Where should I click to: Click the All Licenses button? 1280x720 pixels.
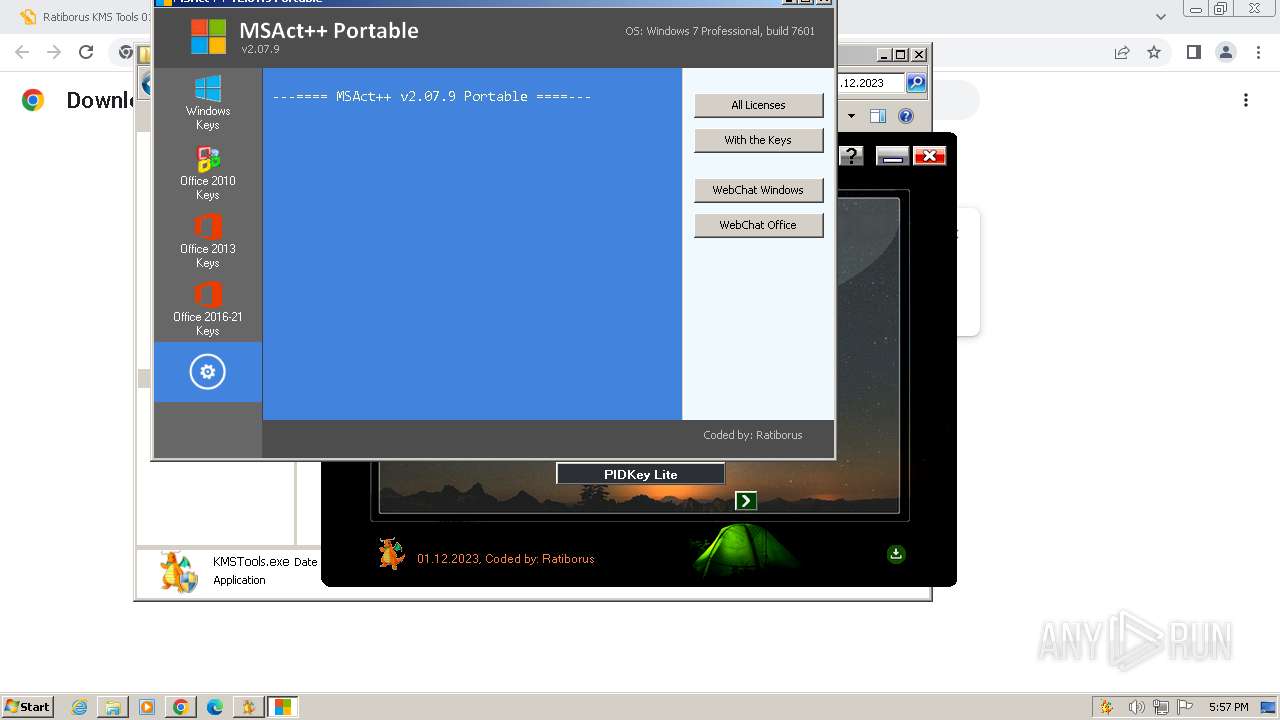758,105
